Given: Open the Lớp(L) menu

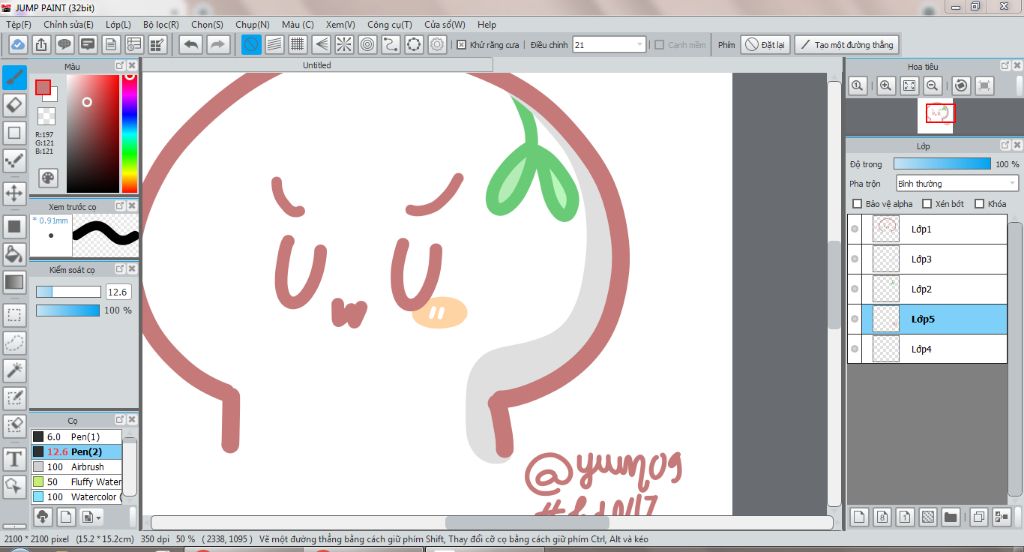Looking at the screenshot, I should click(x=118, y=24).
